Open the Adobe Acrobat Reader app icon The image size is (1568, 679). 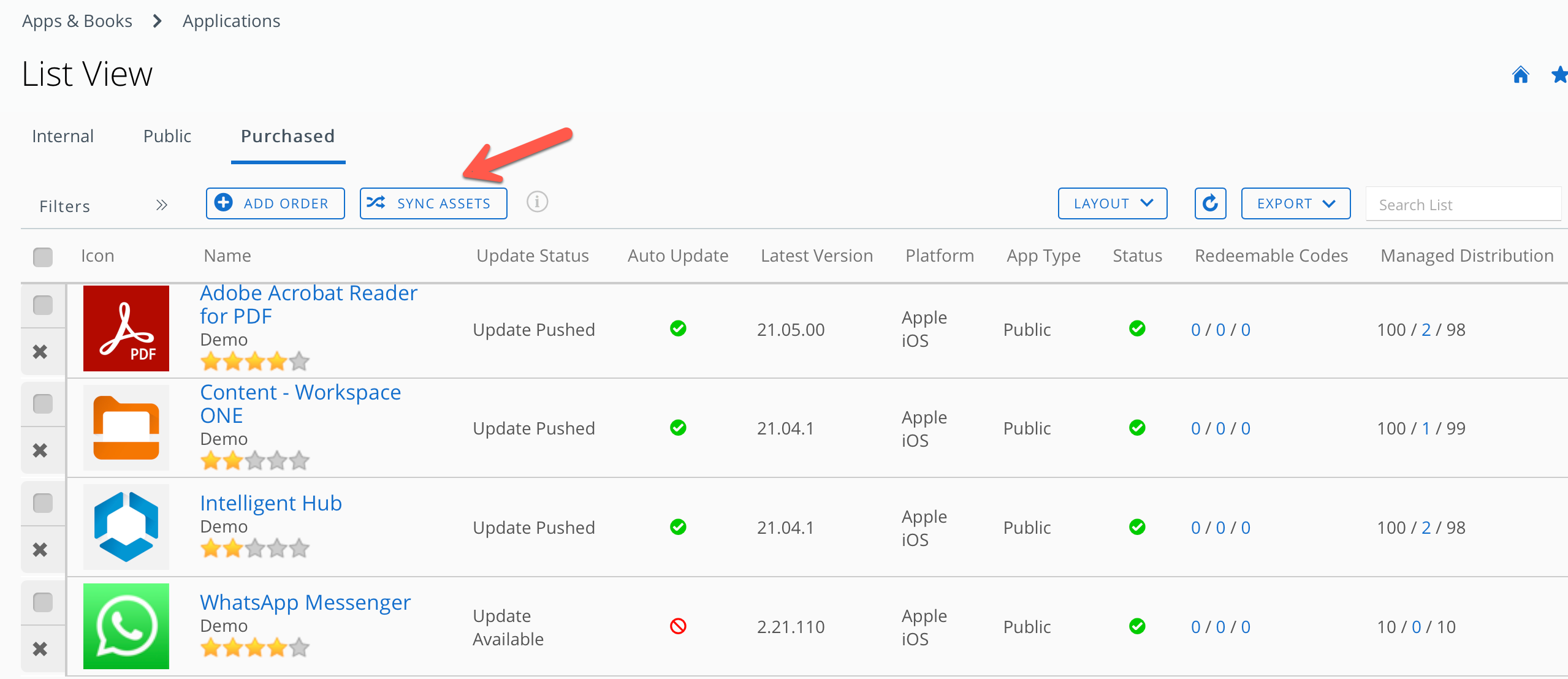126,328
